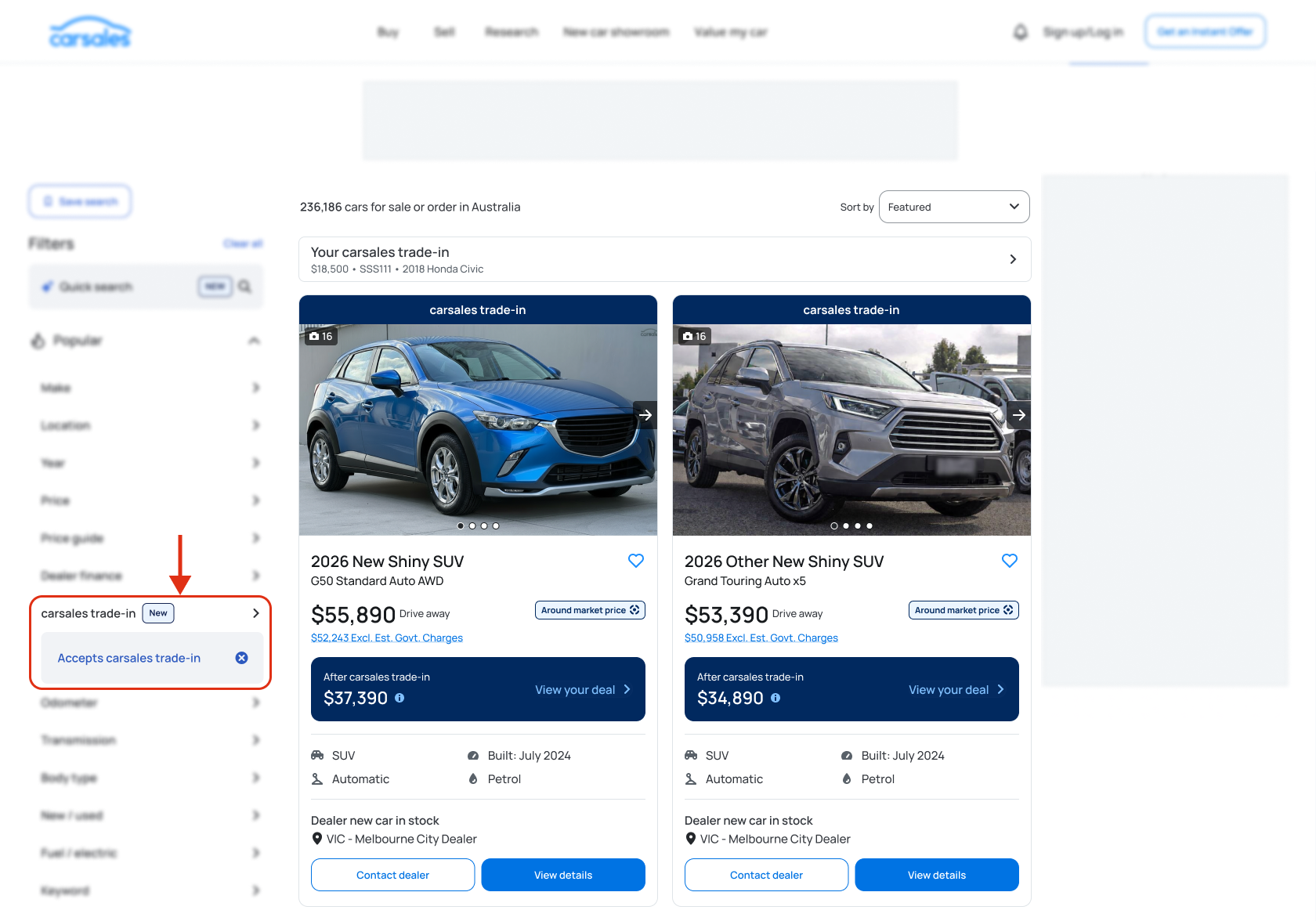Expand the carsales trade-in filter

[x=255, y=613]
